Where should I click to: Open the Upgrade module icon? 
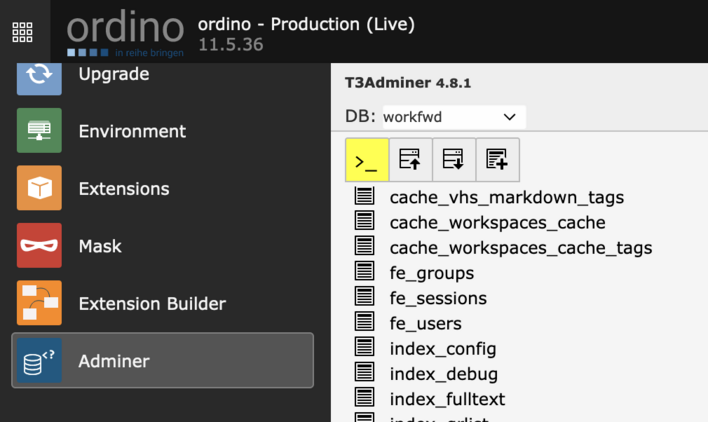[39, 77]
